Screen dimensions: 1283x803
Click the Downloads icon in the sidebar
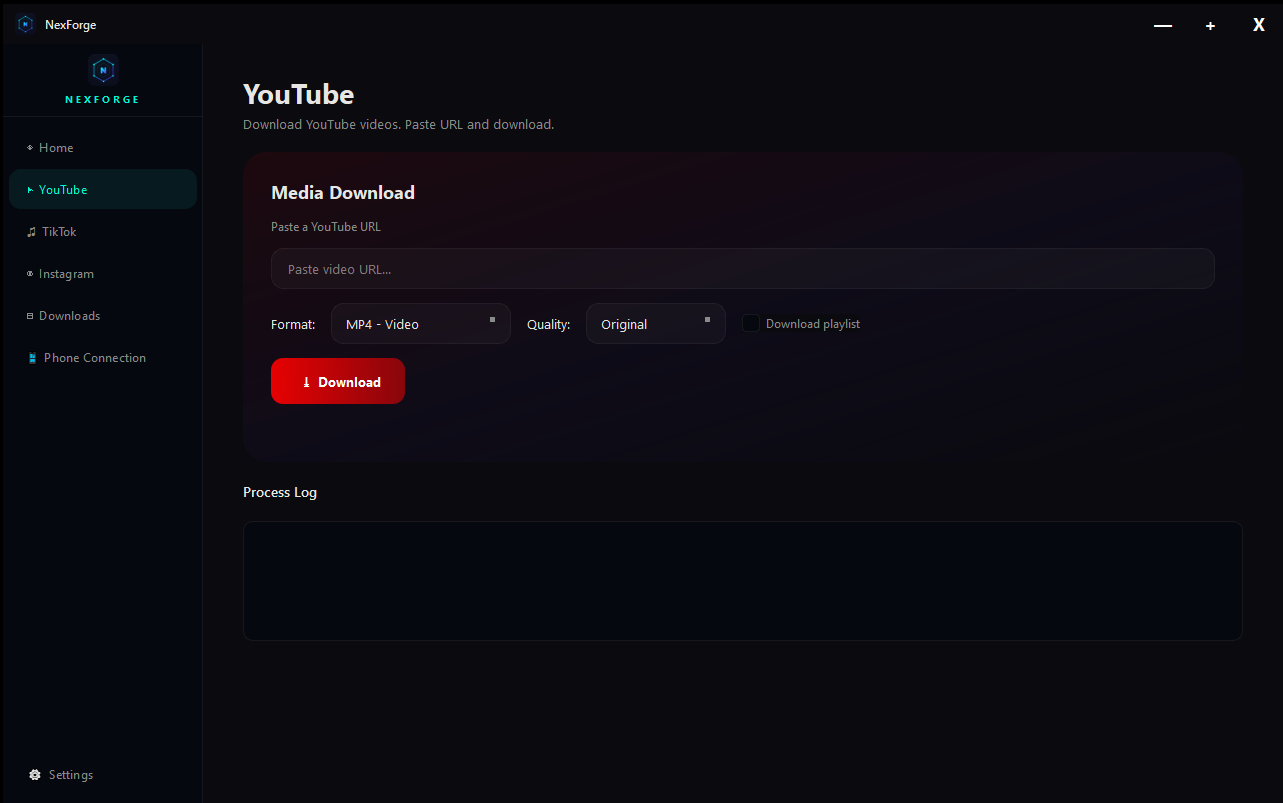coord(30,316)
